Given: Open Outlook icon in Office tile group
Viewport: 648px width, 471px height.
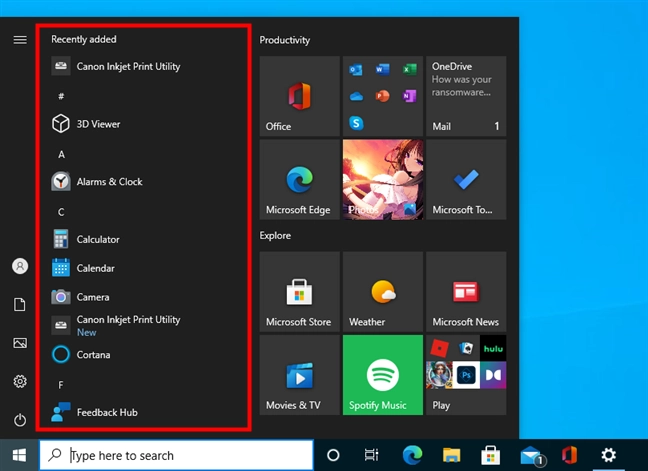Looking at the screenshot, I should pyautogui.click(x=356, y=69).
